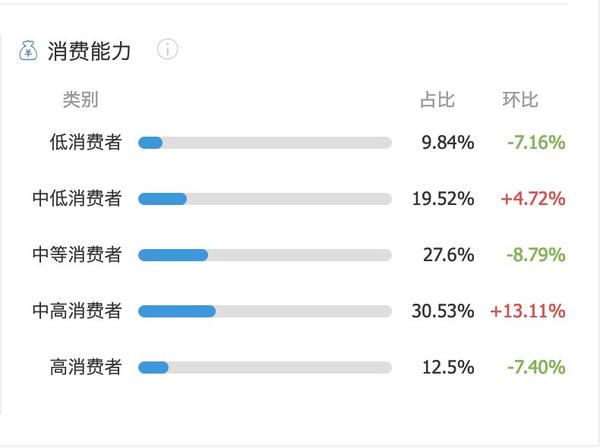The width and height of the screenshot is (600, 448).
Task: Select the 中低消费者 row label
Action: pos(77,199)
